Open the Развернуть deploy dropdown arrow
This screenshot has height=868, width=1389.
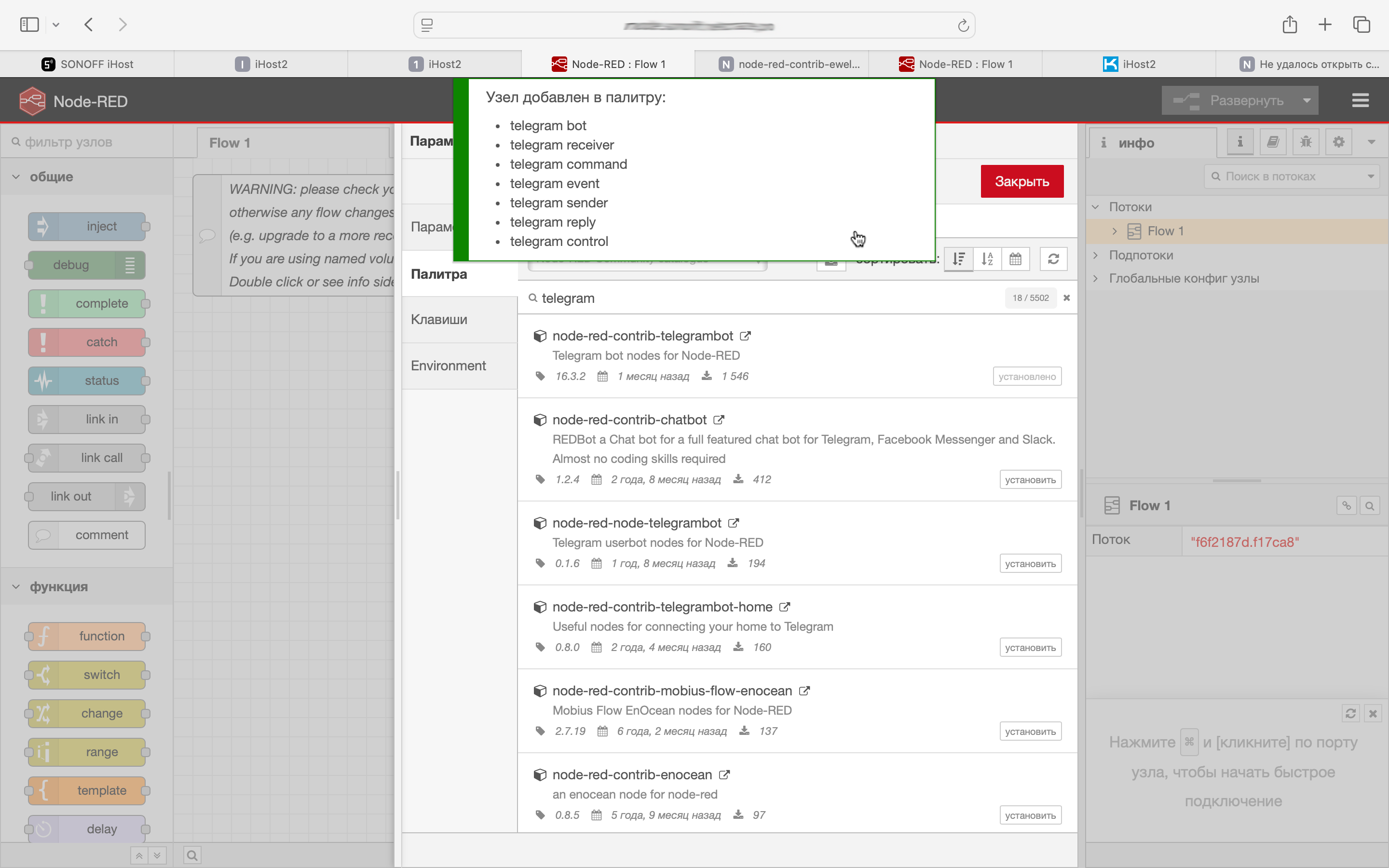(1307, 100)
